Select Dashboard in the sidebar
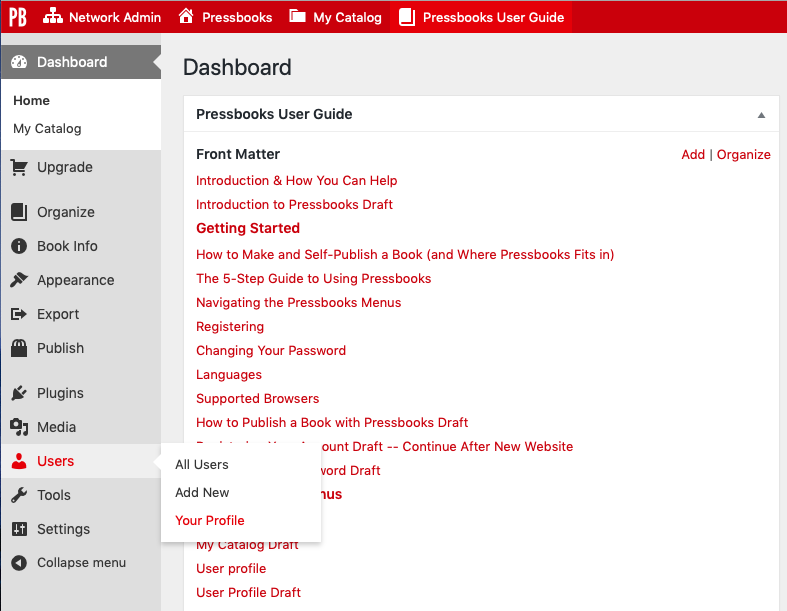Viewport: 787px width, 611px height. [81, 62]
